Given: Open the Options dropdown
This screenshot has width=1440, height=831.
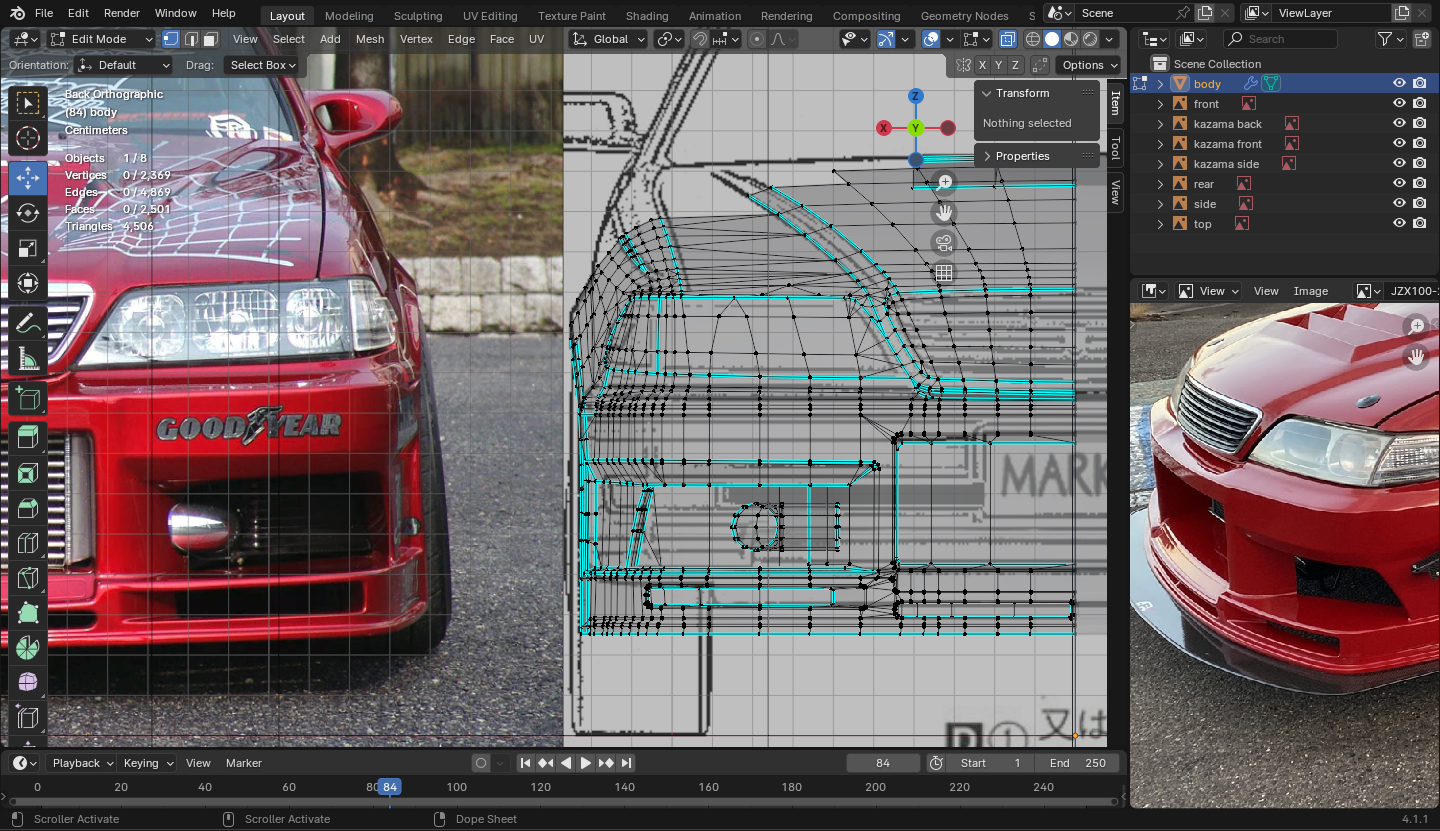Looking at the screenshot, I should (1089, 65).
